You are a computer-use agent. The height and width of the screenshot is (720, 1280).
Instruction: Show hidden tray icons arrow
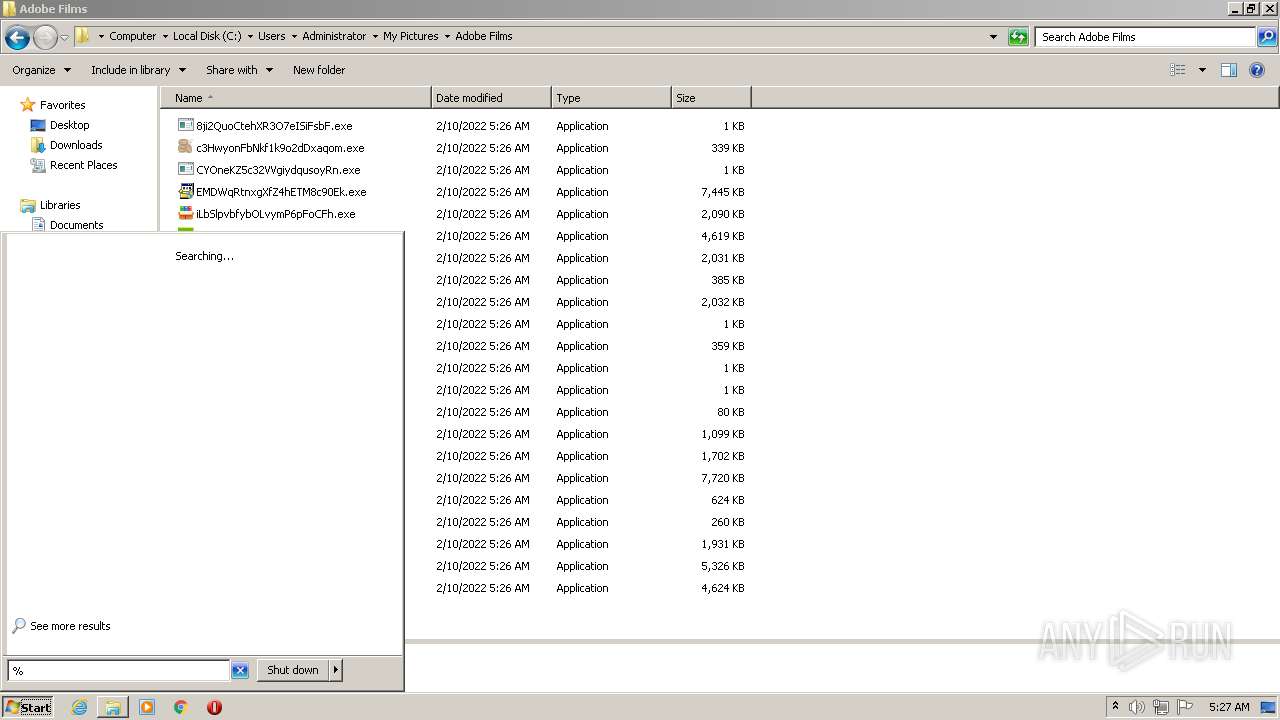(x=1115, y=707)
